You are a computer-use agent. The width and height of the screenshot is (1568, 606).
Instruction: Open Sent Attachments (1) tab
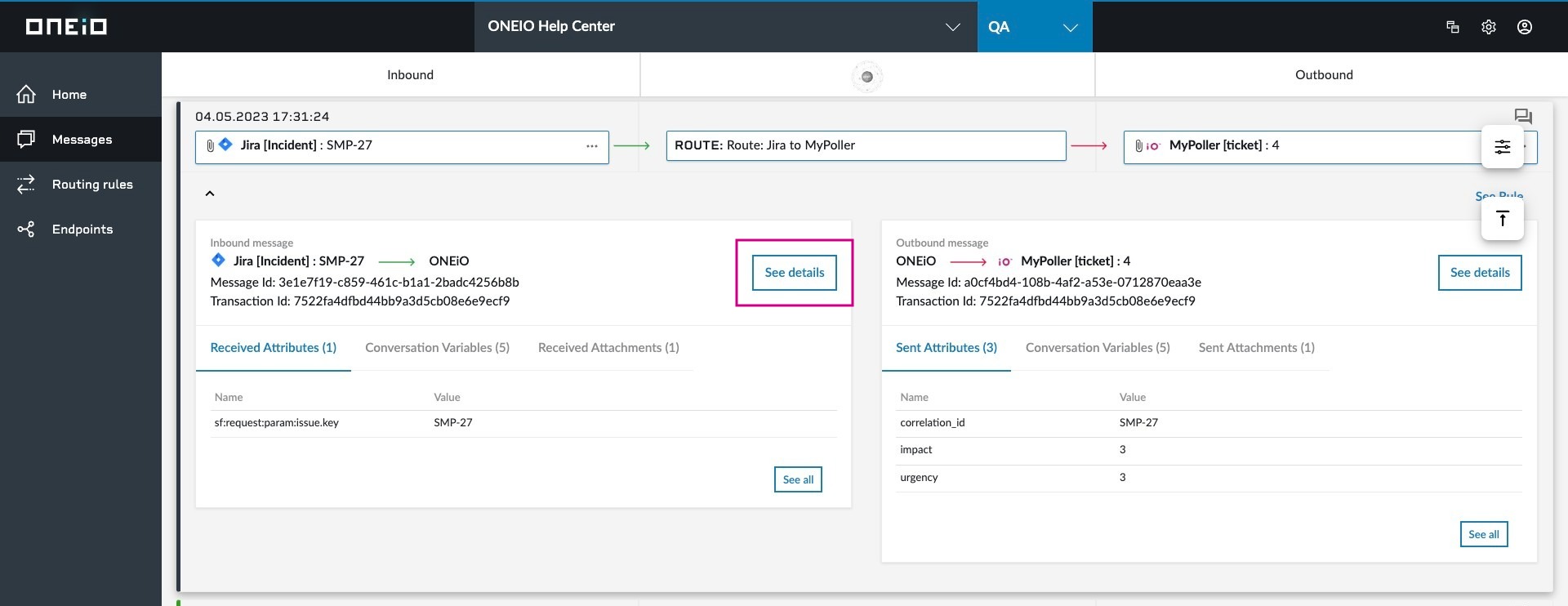(x=1257, y=348)
